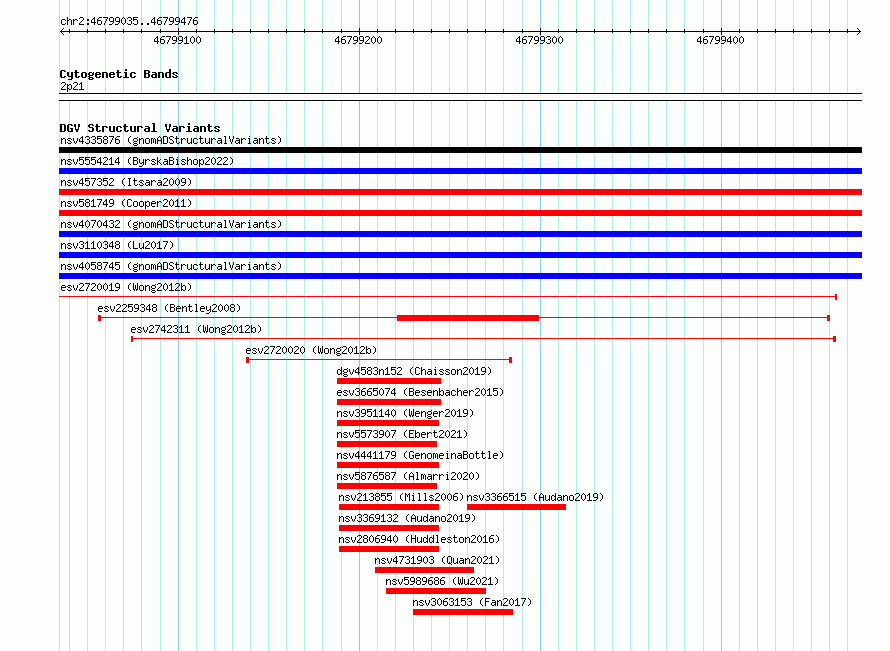The width and height of the screenshot is (890, 651).
Task: Open esv2259348 (Bentley2008) label
Action: [x=169, y=308]
